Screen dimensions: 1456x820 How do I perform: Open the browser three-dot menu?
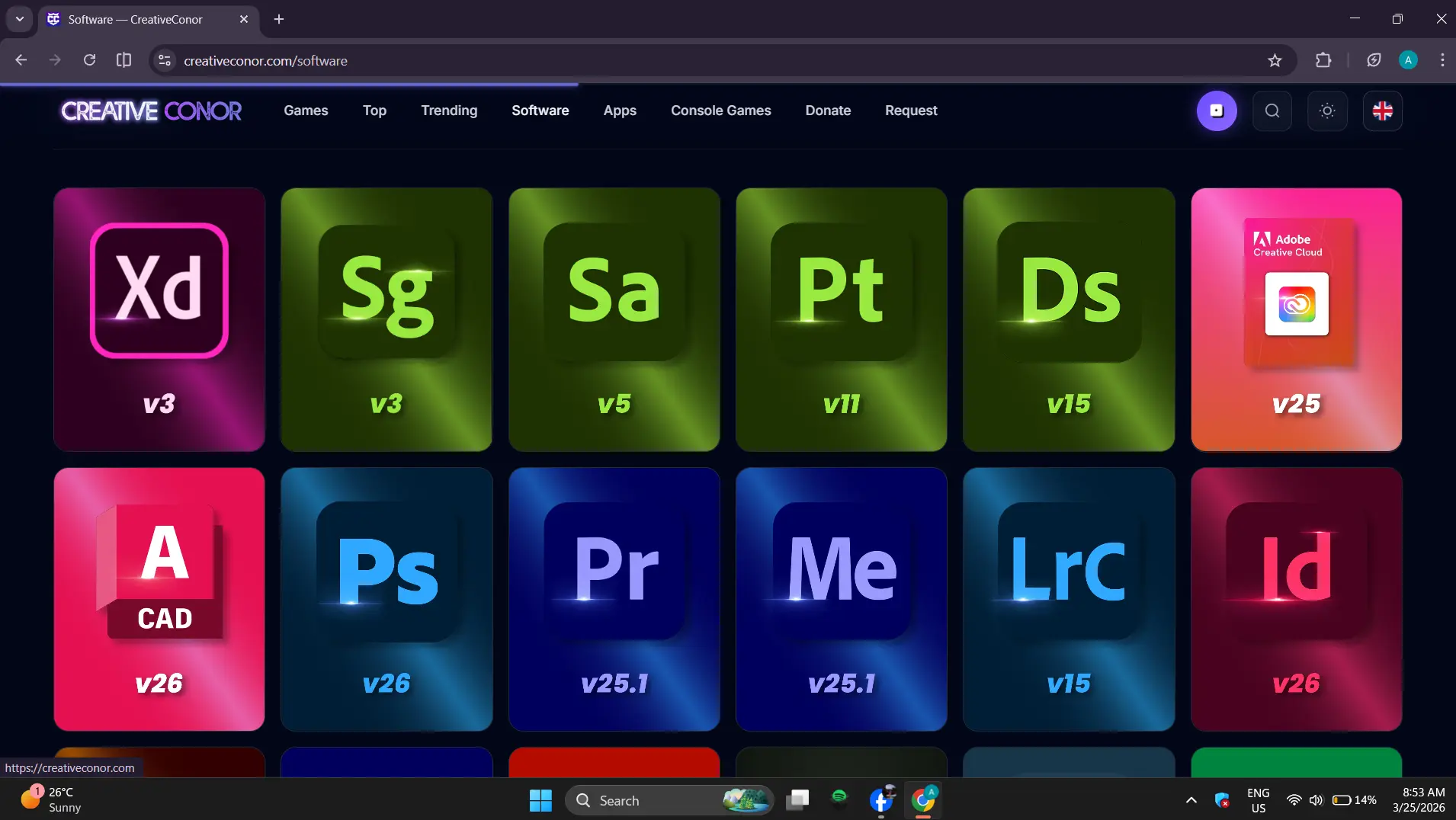click(x=1442, y=60)
